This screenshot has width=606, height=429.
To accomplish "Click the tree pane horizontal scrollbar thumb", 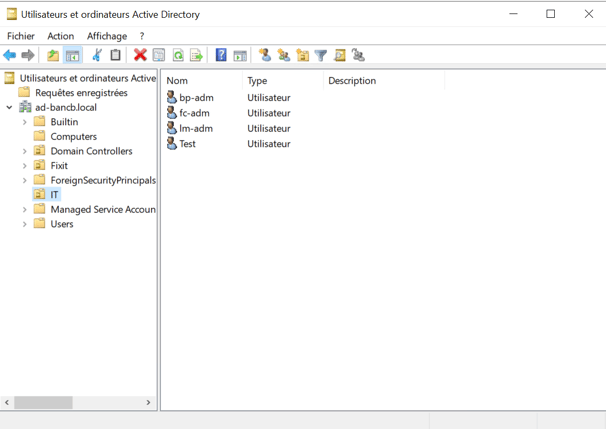I will point(43,402).
